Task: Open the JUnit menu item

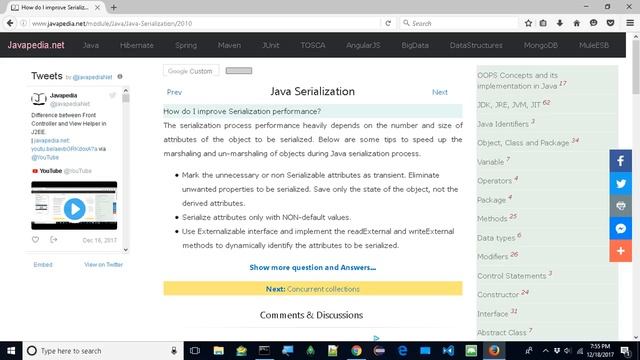Action: (271, 45)
